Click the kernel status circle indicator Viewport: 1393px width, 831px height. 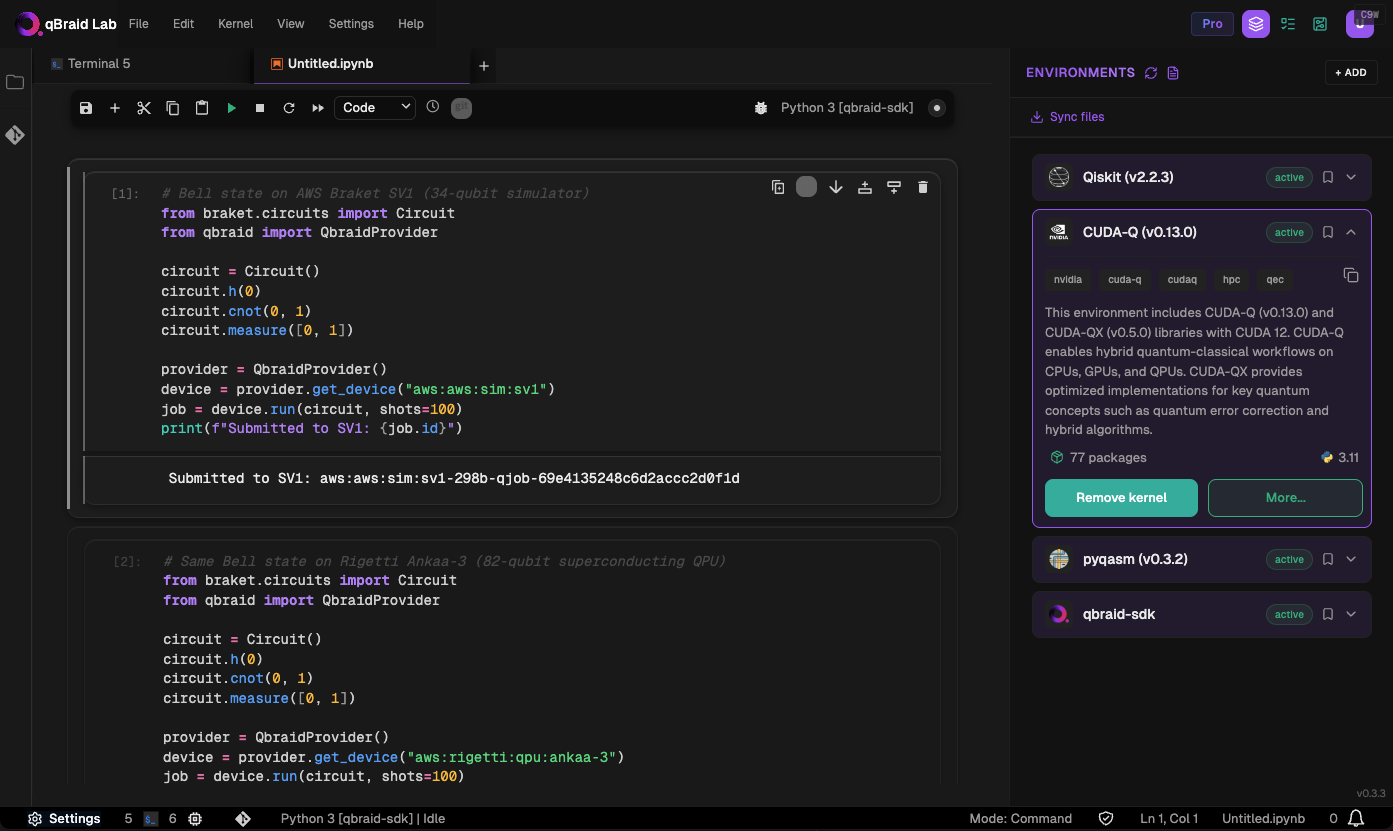937,108
